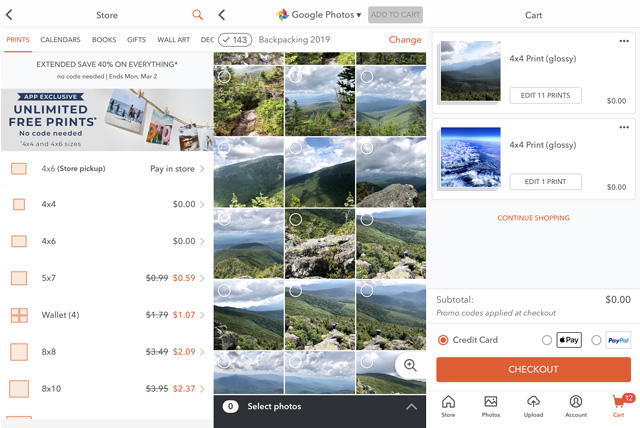Switch to the BOOKS tab
Image resolution: width=640 pixels, height=428 pixels.
pos(104,40)
